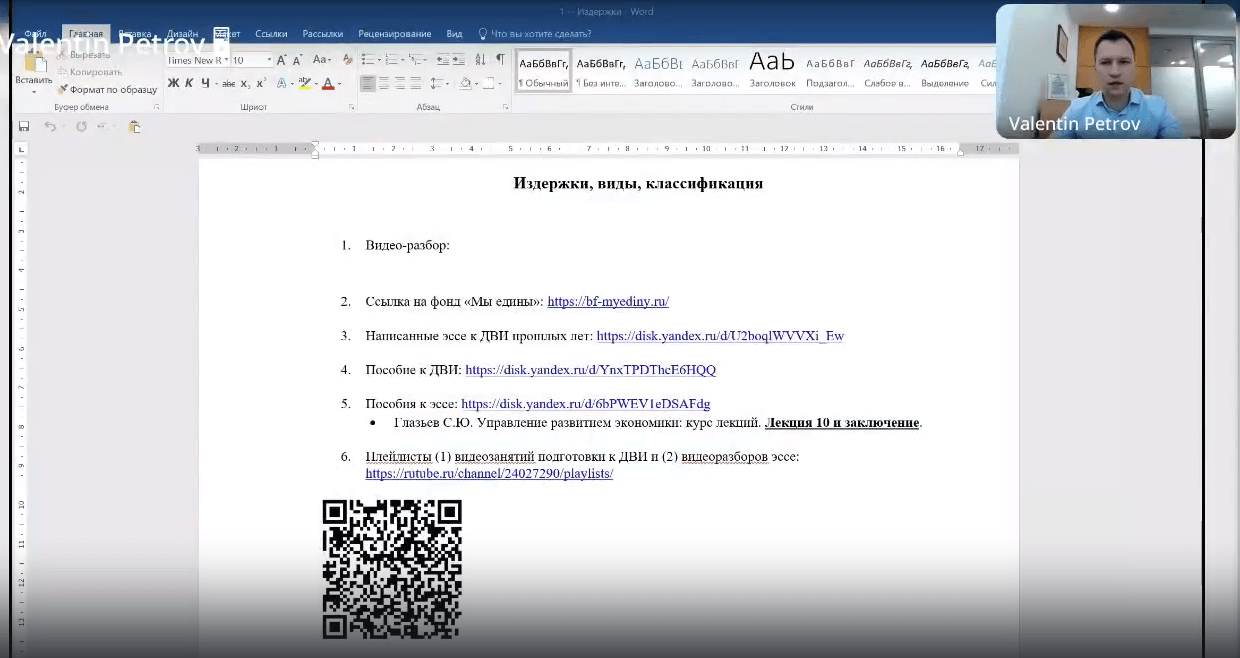Image resolution: width=1240 pixels, height=658 pixels.
Task: Clear all formatting from selection
Action: (347, 60)
